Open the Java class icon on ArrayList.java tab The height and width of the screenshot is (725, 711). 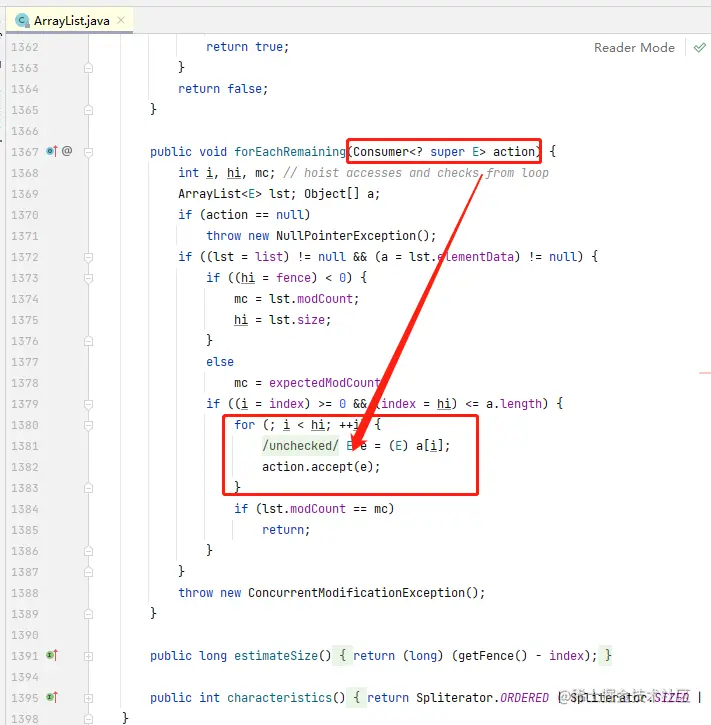coord(22,21)
